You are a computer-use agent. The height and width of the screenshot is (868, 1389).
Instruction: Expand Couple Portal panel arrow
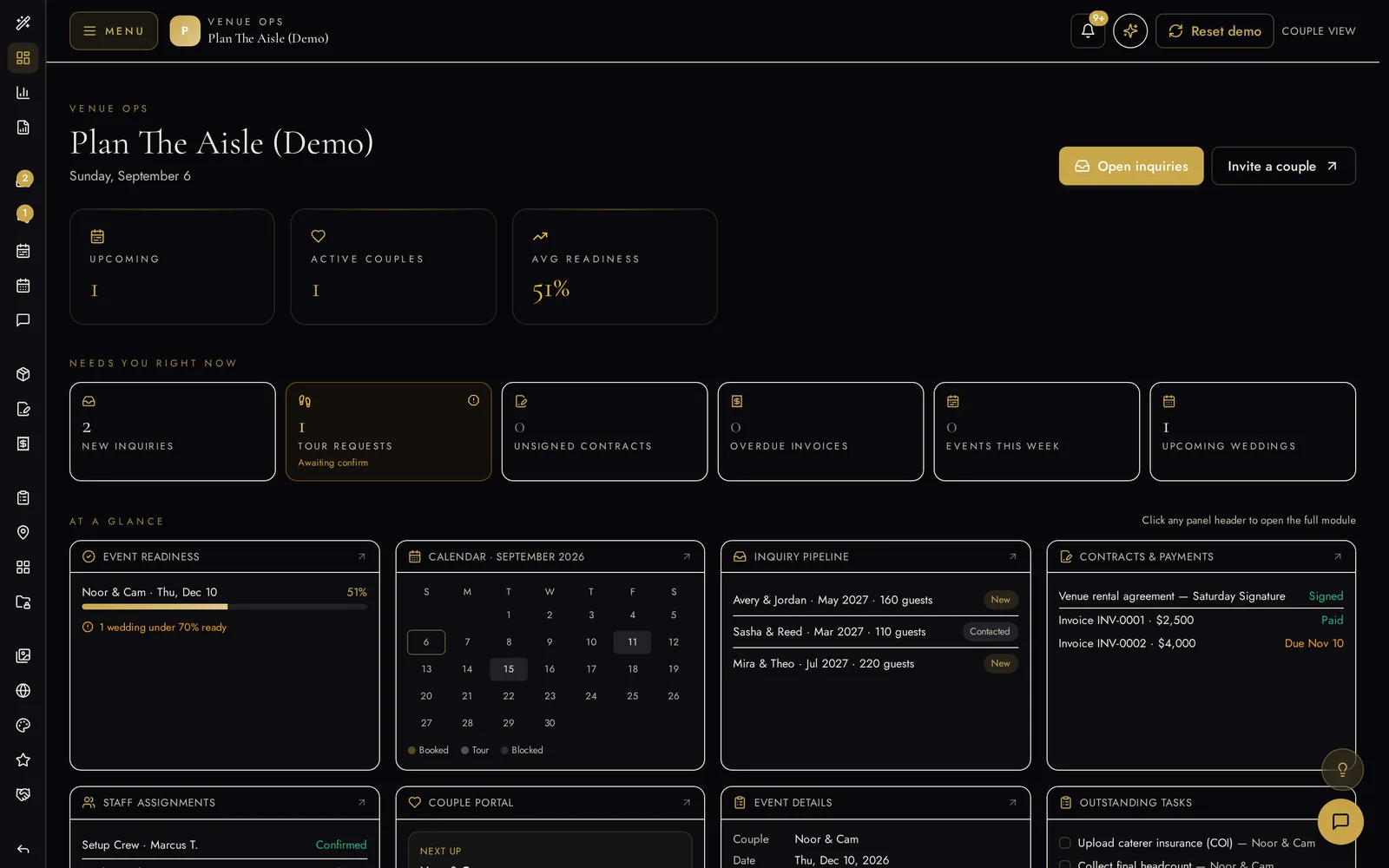(x=687, y=803)
